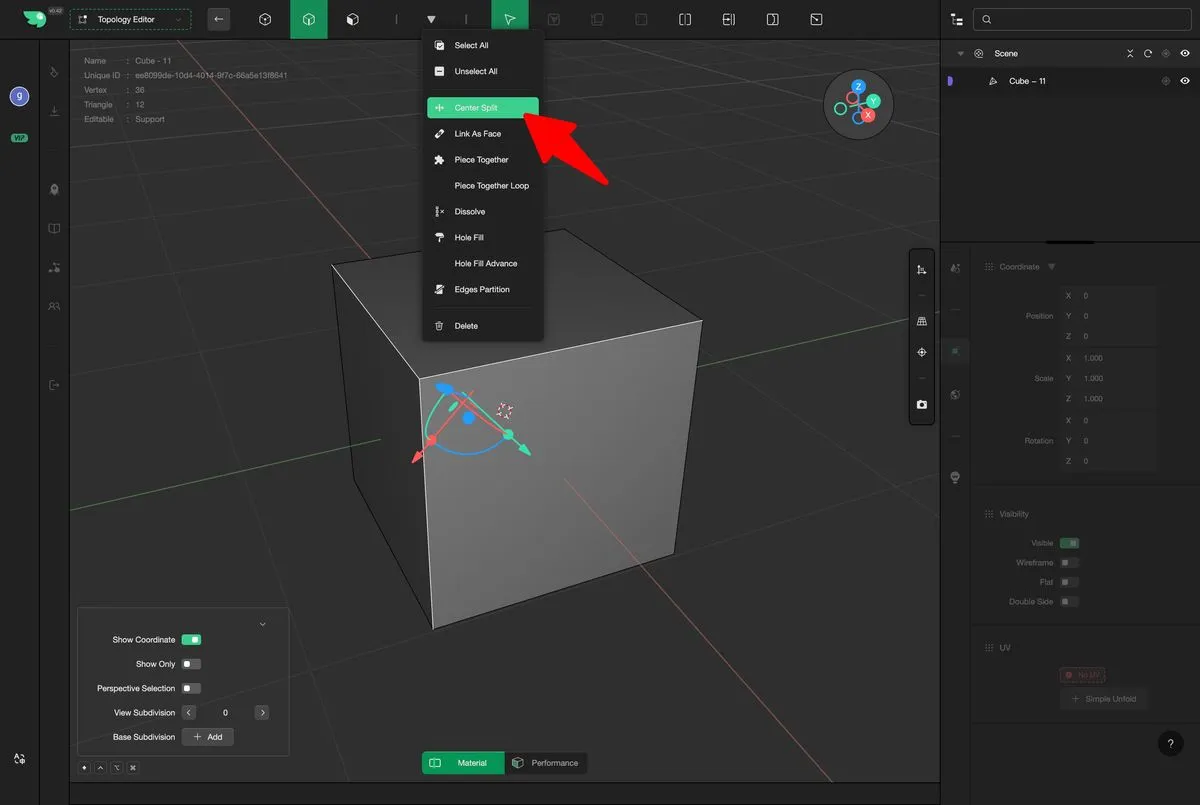Open the help question mark button
The image size is (1200, 805).
point(1170,743)
